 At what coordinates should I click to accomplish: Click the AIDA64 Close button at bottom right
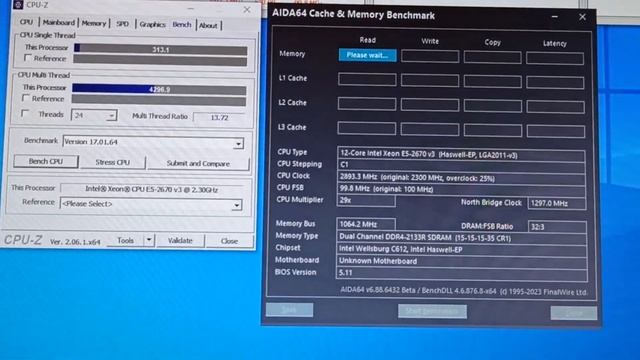573,313
